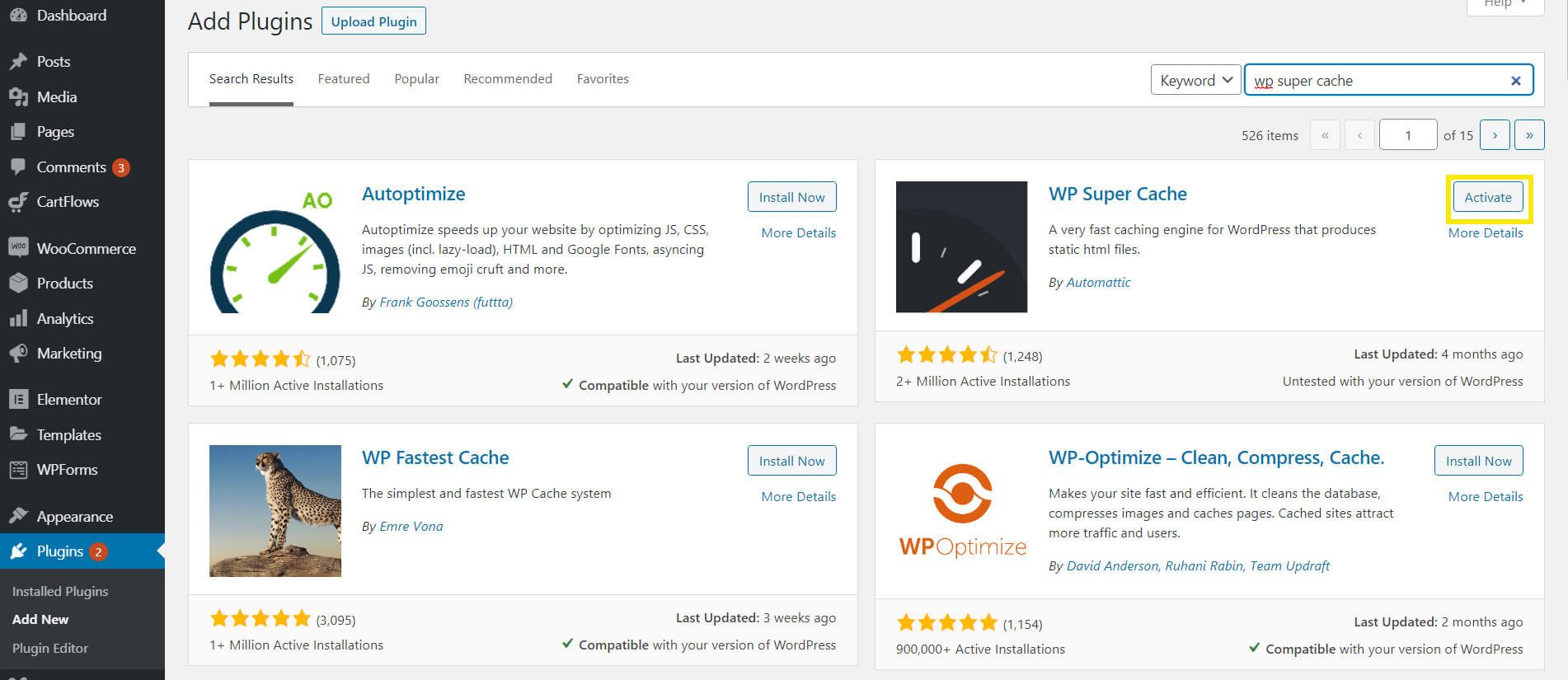
Task: Click the current page number field
Action: [1408, 135]
